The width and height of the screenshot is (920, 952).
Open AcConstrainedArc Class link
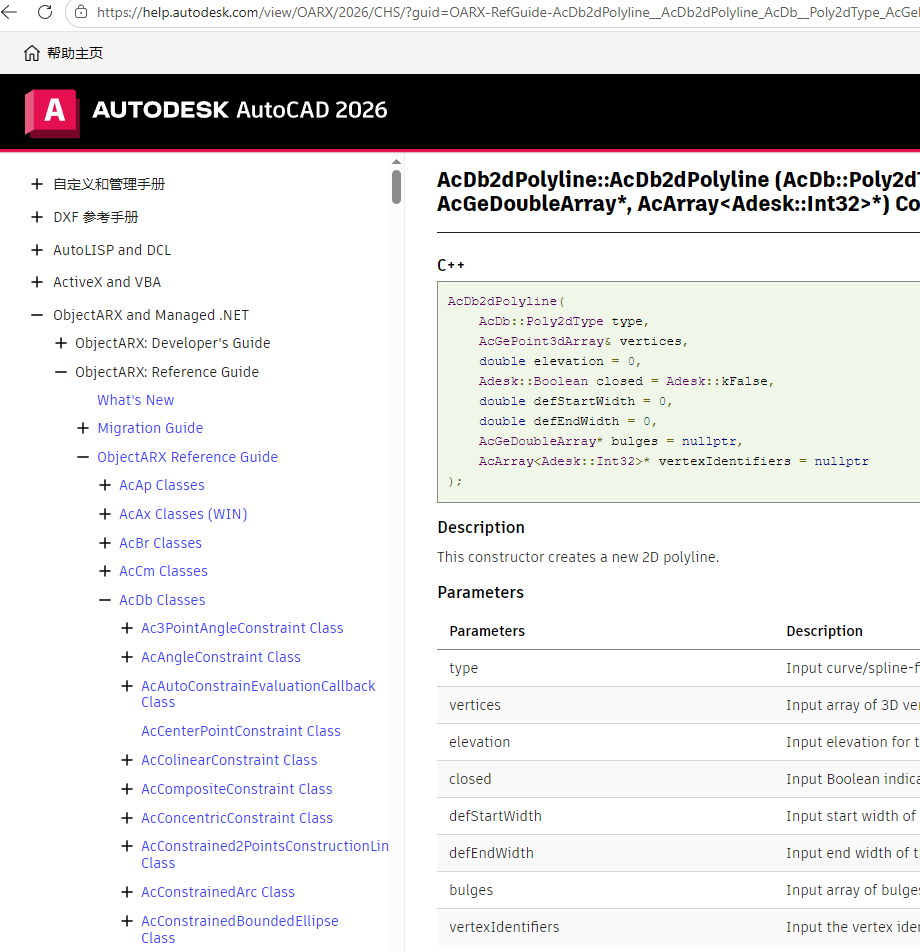pyautogui.click(x=218, y=892)
